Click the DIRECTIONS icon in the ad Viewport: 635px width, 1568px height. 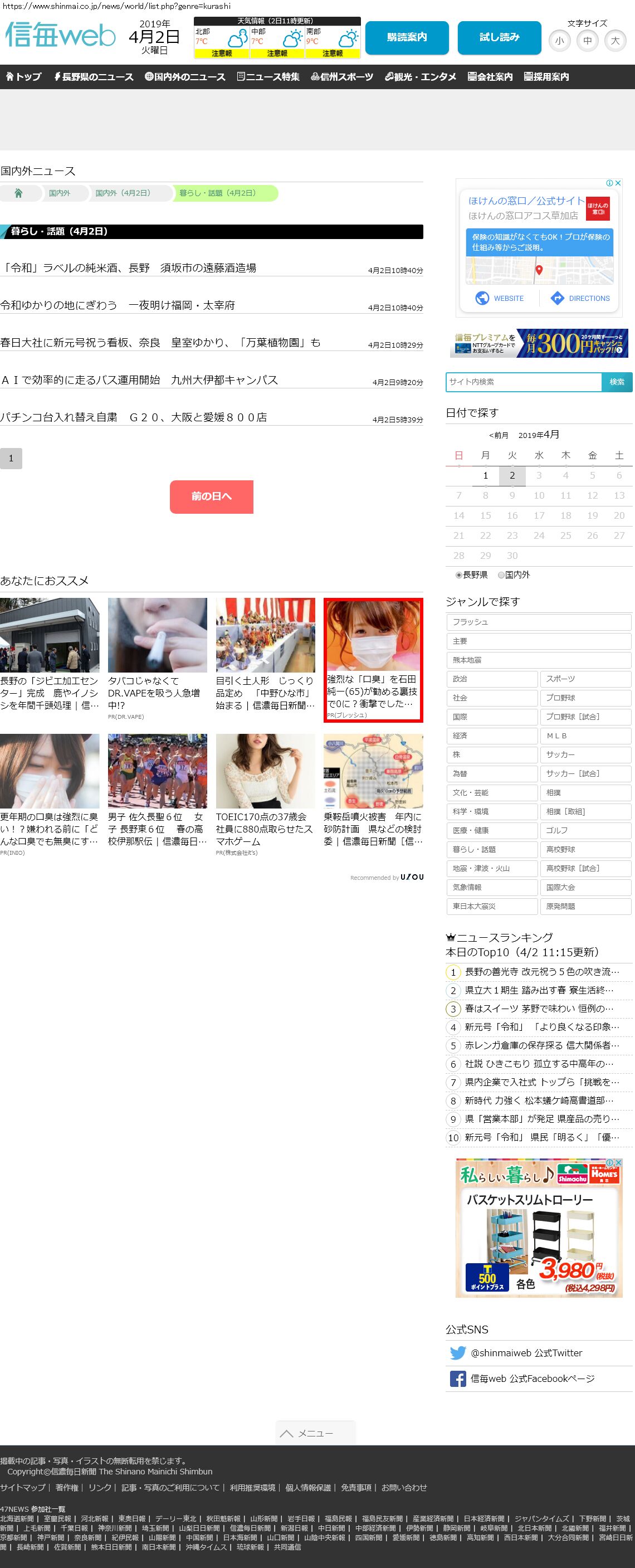pos(556,298)
